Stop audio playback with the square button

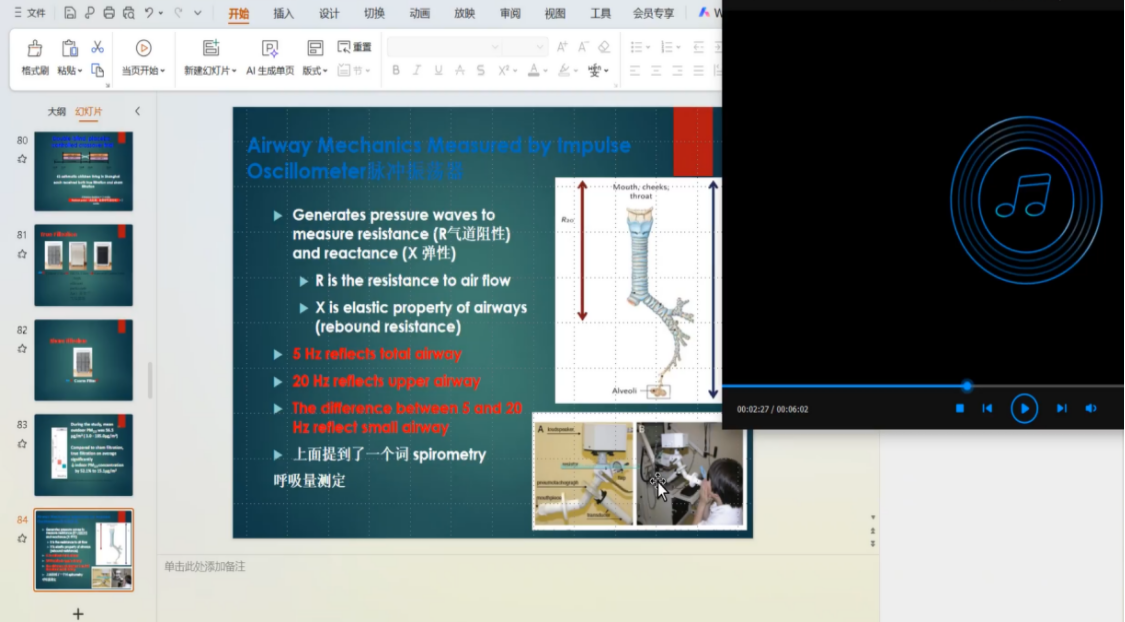tap(959, 408)
